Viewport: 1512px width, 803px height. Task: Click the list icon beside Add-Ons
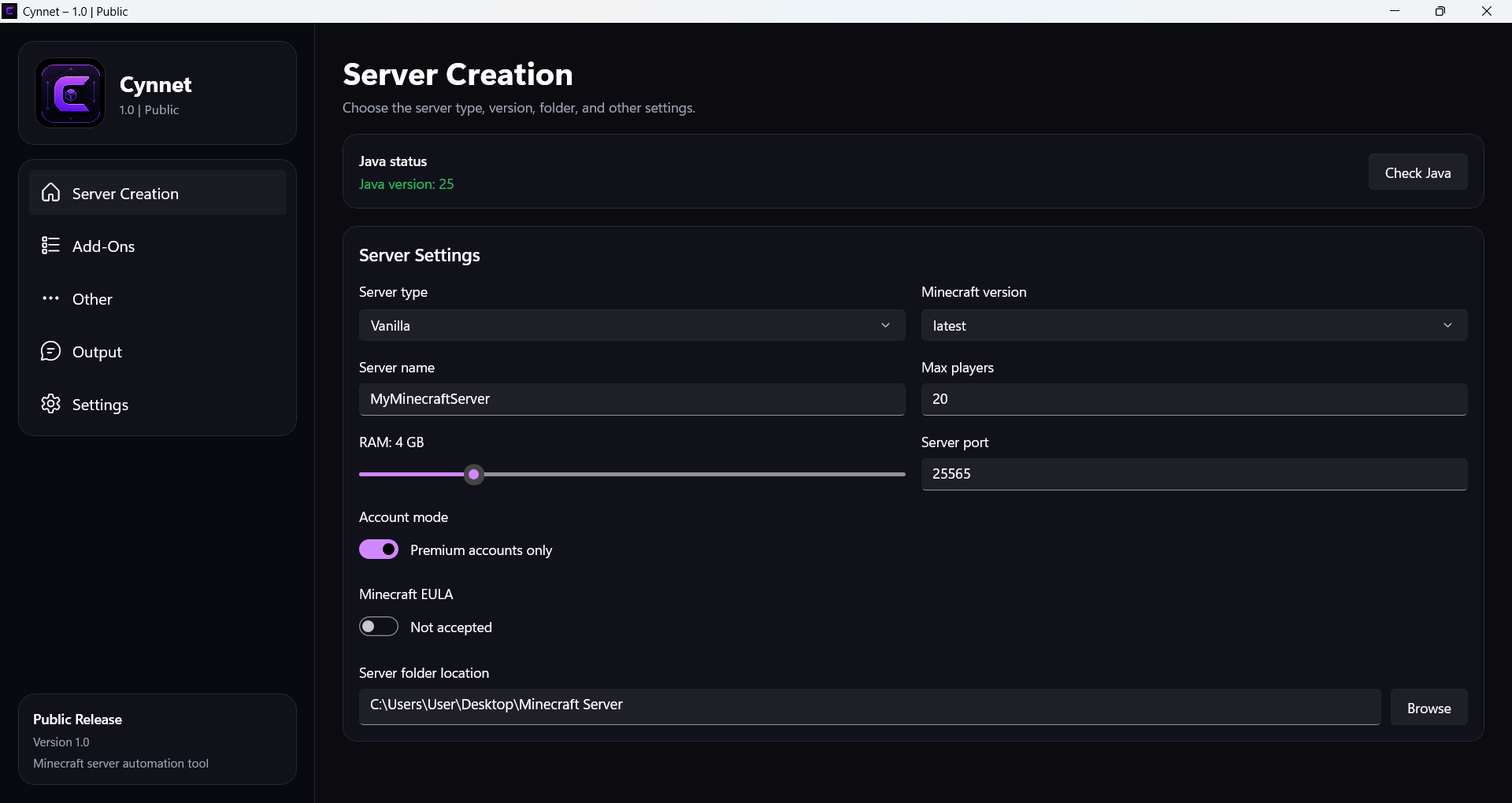pyautogui.click(x=51, y=246)
